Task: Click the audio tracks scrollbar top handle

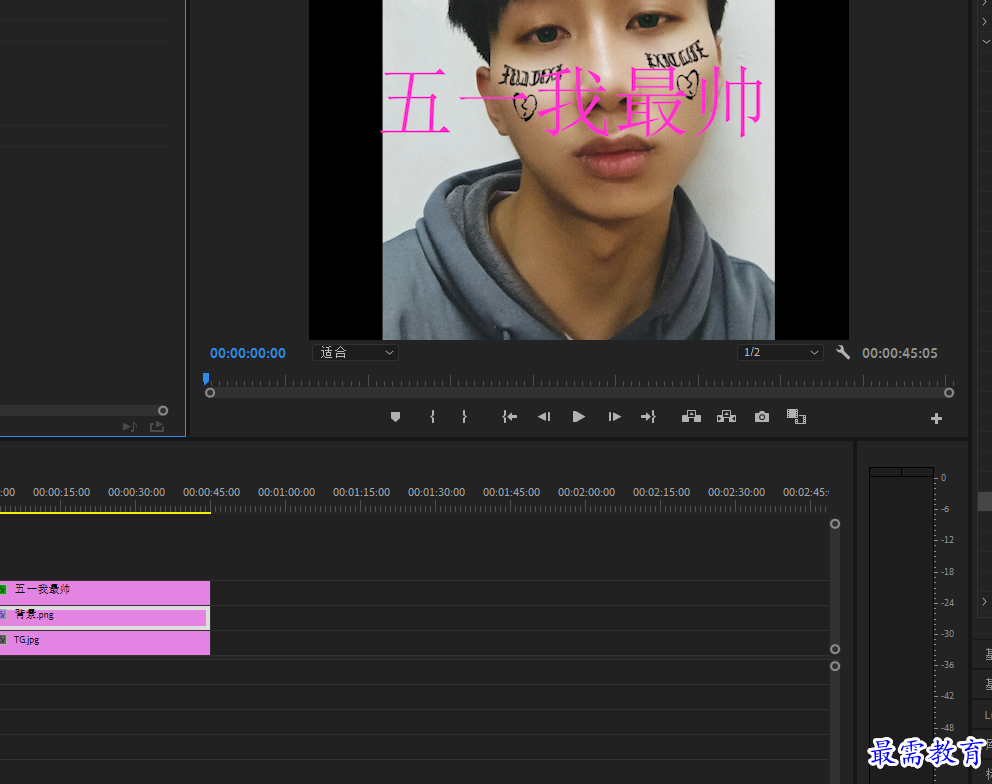Action: [835, 666]
